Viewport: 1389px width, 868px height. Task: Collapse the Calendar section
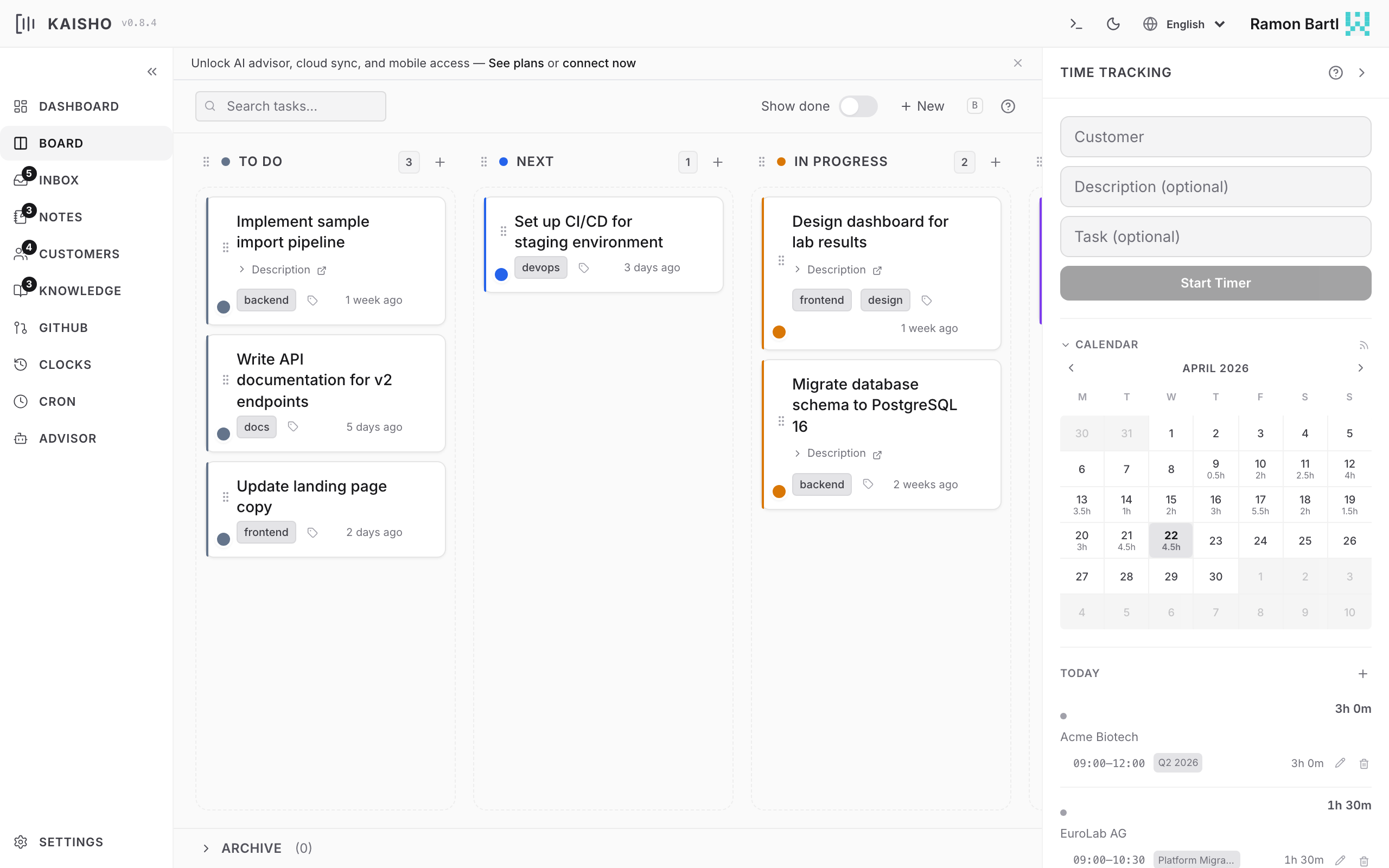coord(1066,344)
